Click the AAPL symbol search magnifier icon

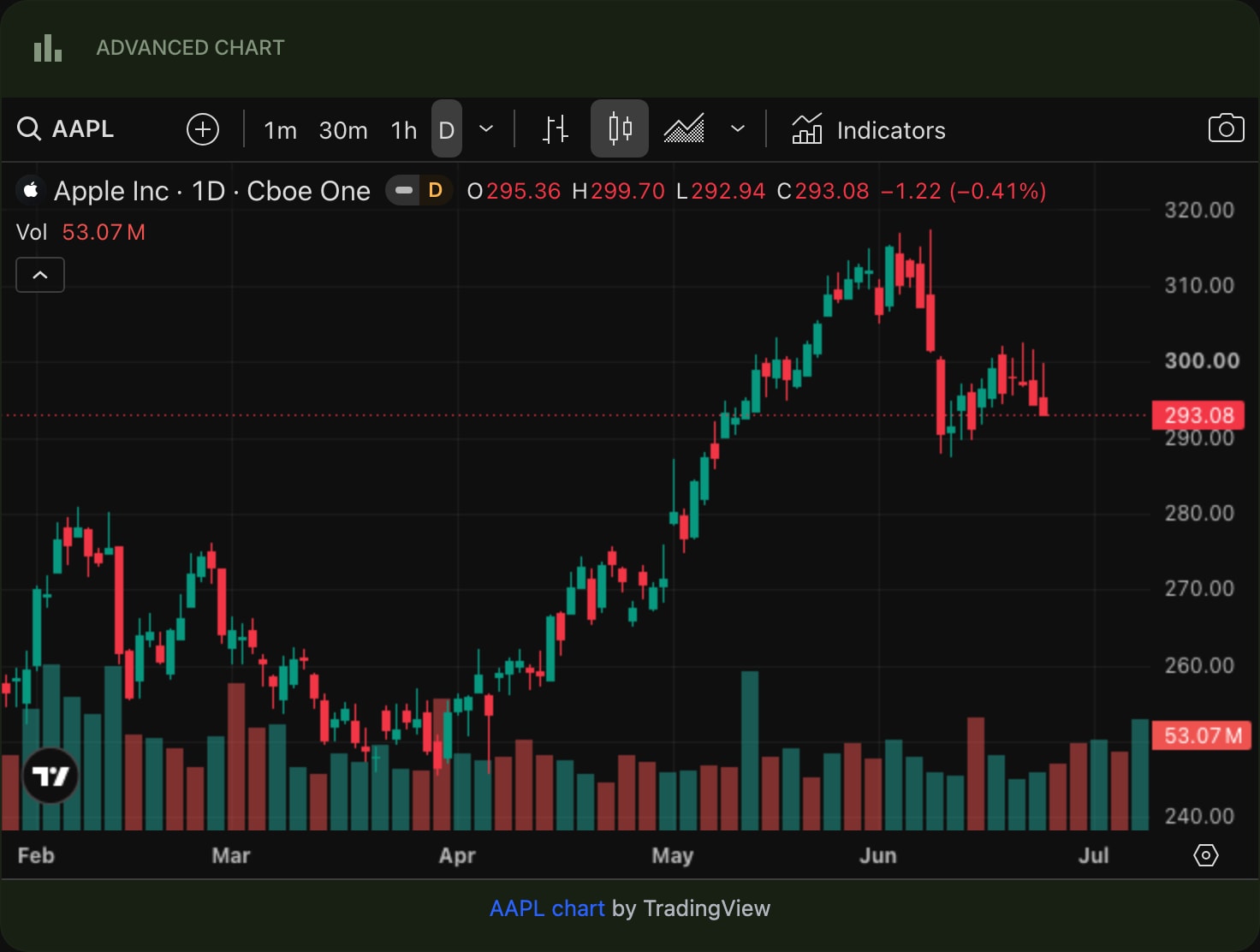29,129
